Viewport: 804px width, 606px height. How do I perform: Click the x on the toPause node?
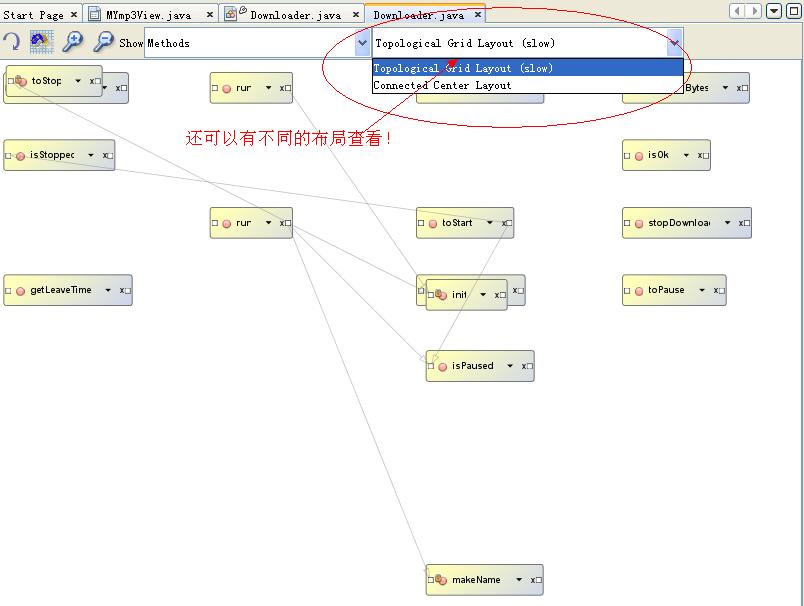point(716,290)
